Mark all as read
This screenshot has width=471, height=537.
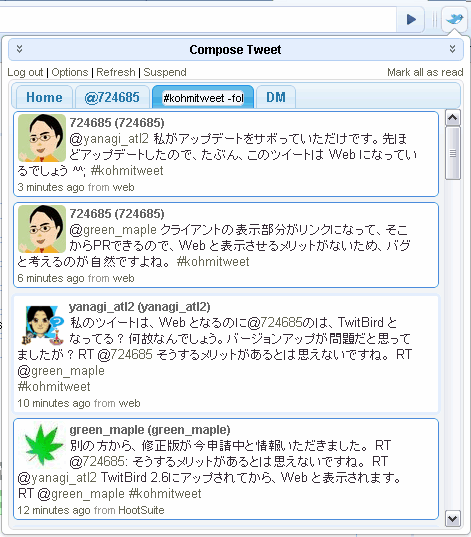click(x=425, y=72)
